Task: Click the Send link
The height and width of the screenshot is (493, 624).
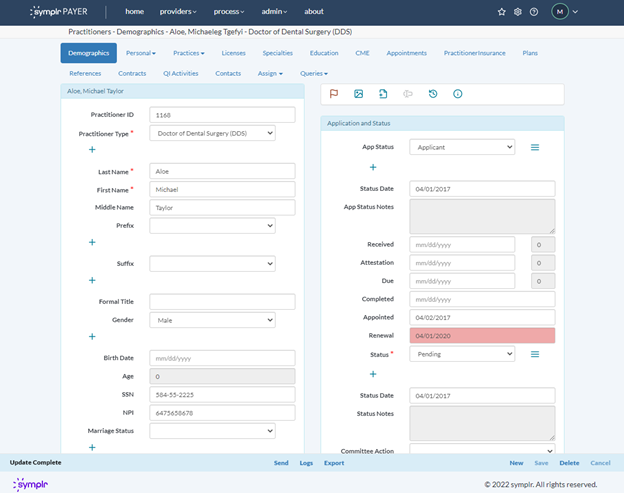Action: pos(281,463)
